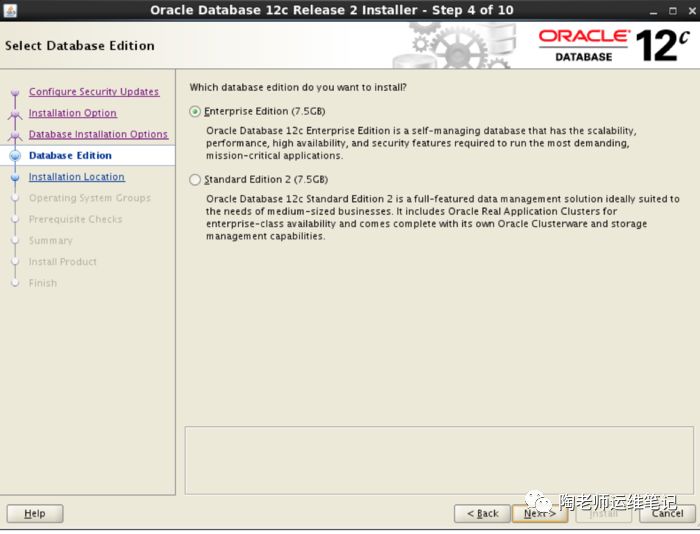Screen dimensions: 700x534
Task: Close the Oracle installer window
Action: (692, 11)
